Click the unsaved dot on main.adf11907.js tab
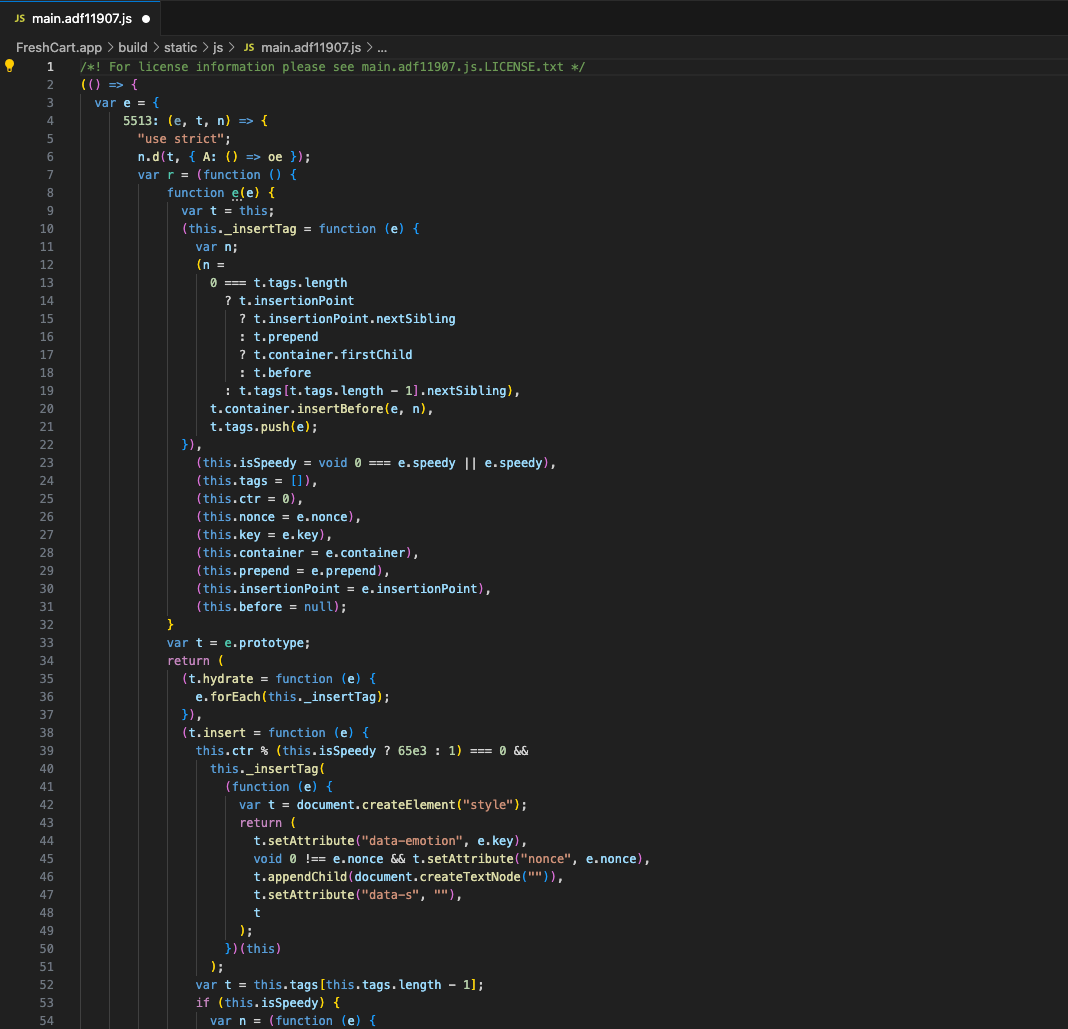Viewport: 1068px width, 1029px height. pyautogui.click(x=146, y=19)
